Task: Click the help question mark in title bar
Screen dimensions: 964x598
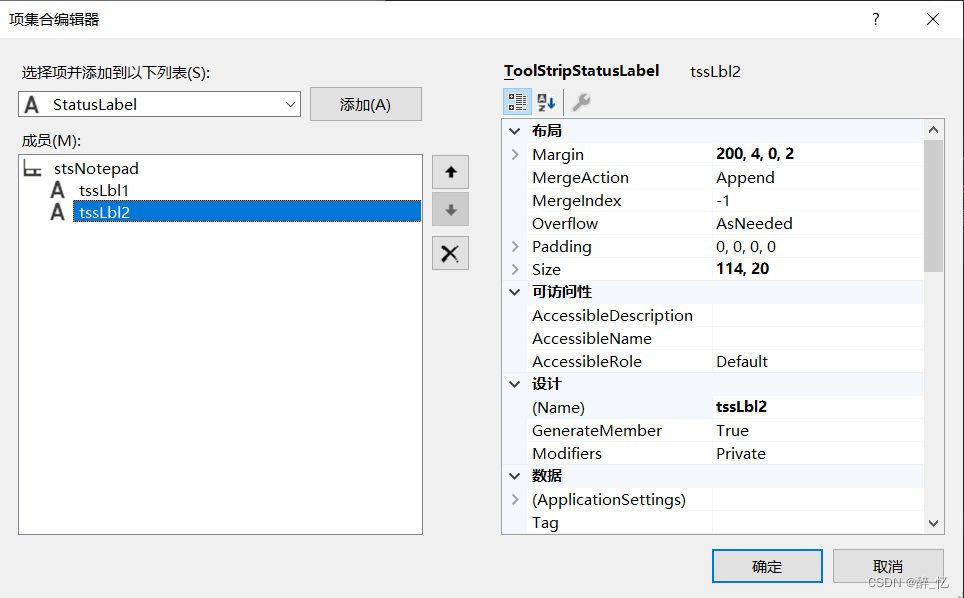Action: point(876,19)
